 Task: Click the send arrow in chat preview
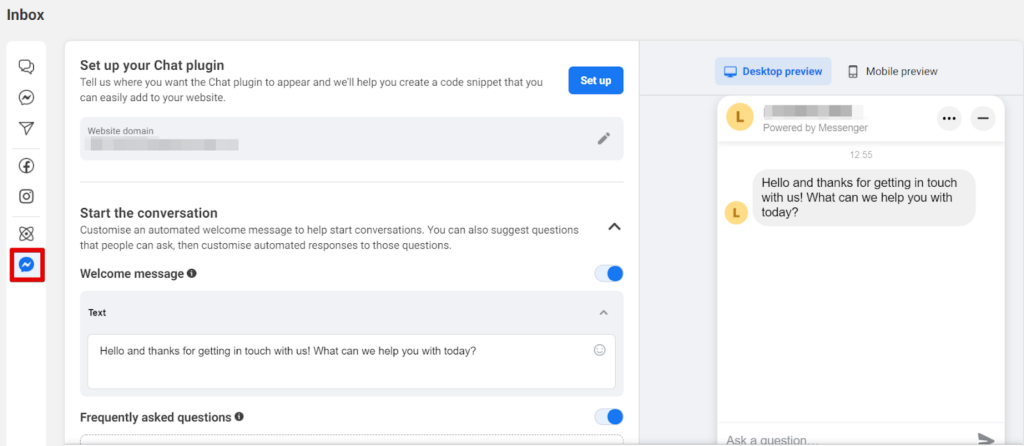[986, 439]
